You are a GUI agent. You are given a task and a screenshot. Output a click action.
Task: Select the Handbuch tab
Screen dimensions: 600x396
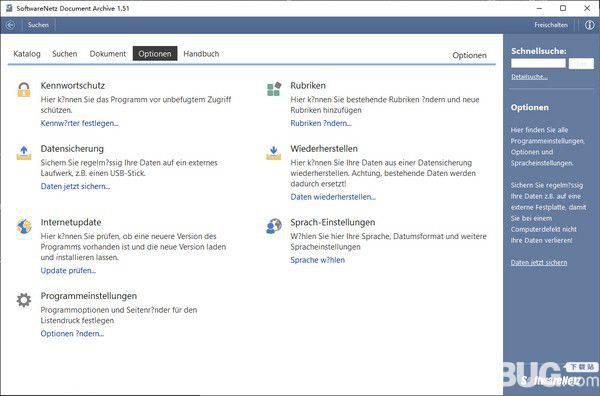pos(201,54)
